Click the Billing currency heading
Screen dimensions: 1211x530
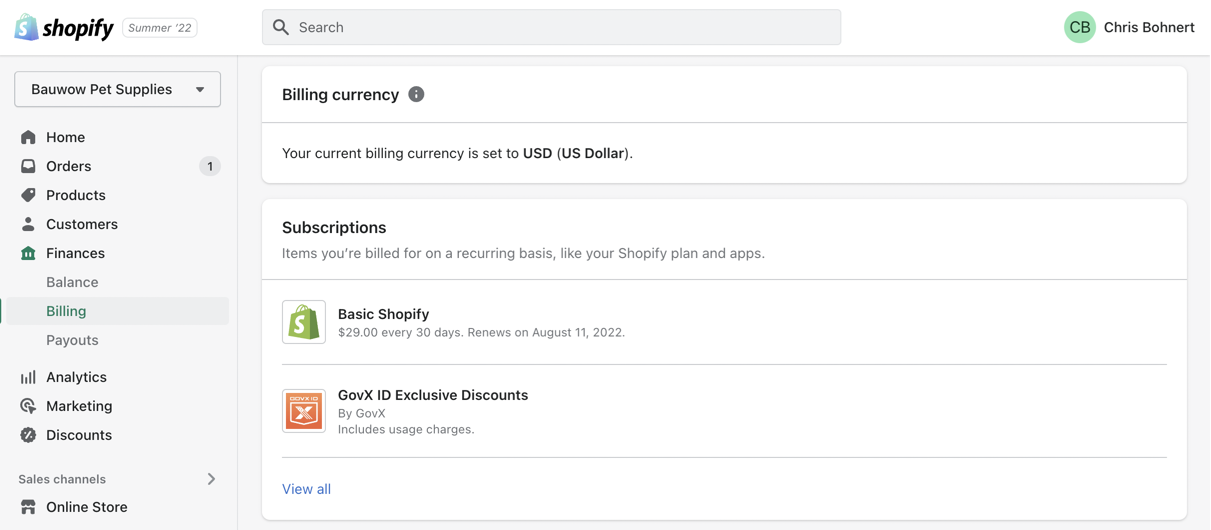click(340, 94)
